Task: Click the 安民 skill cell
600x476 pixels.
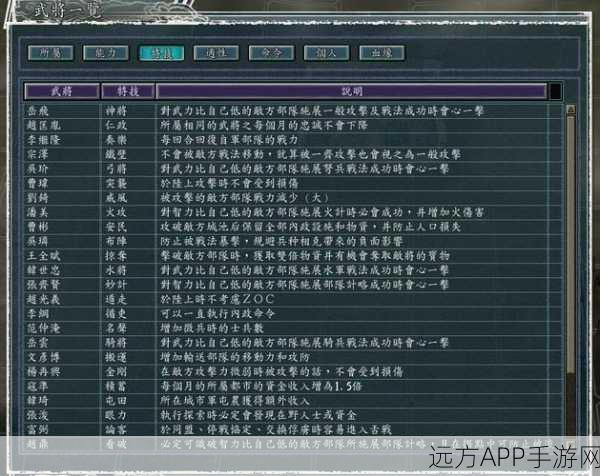Action: click(116, 227)
